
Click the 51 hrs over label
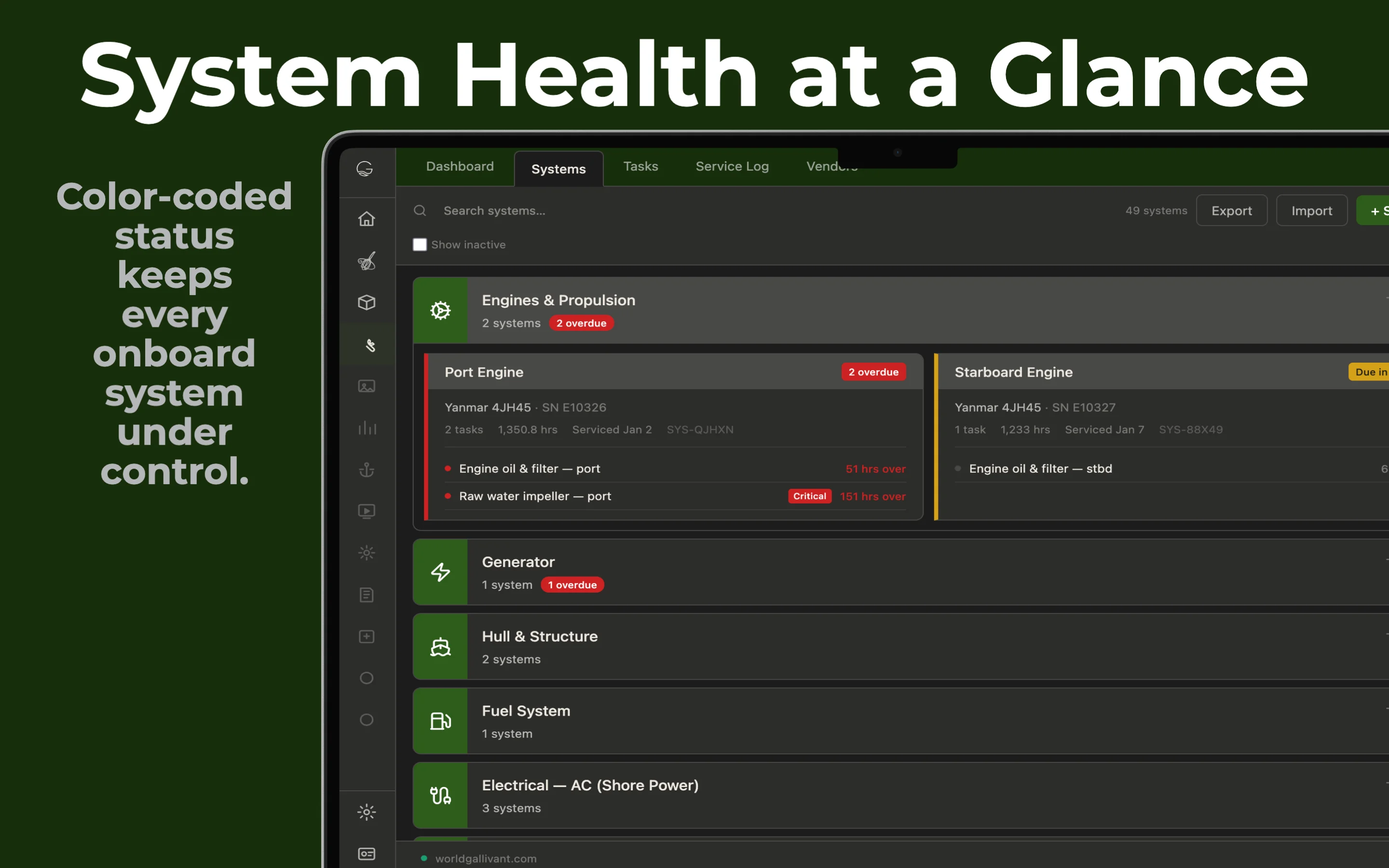tap(875, 468)
